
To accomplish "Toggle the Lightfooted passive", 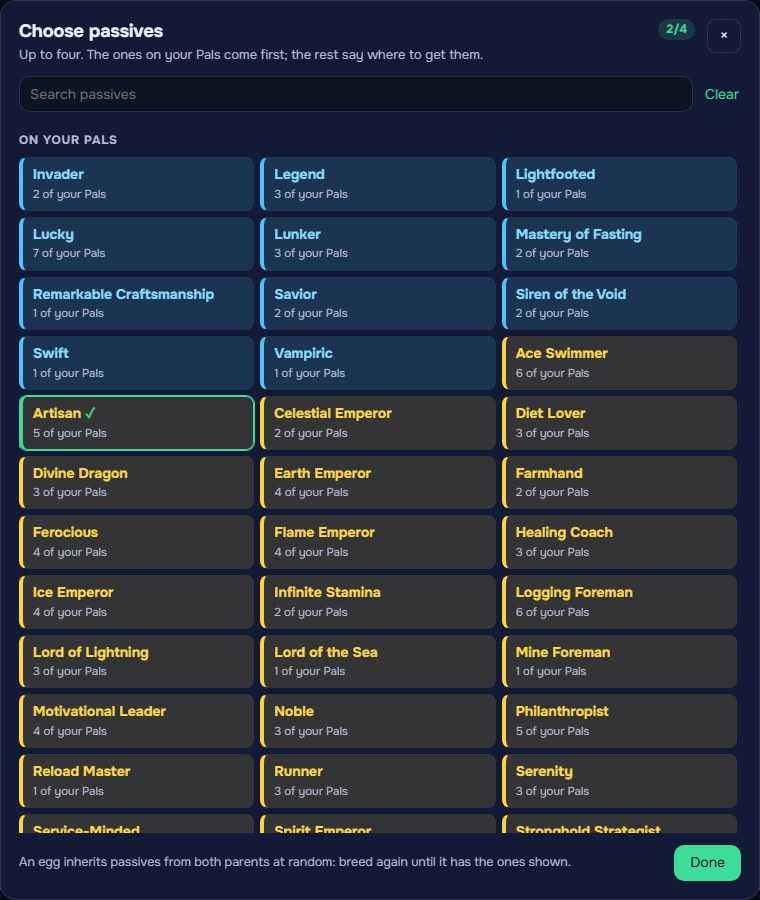I will pyautogui.click(x=619, y=184).
